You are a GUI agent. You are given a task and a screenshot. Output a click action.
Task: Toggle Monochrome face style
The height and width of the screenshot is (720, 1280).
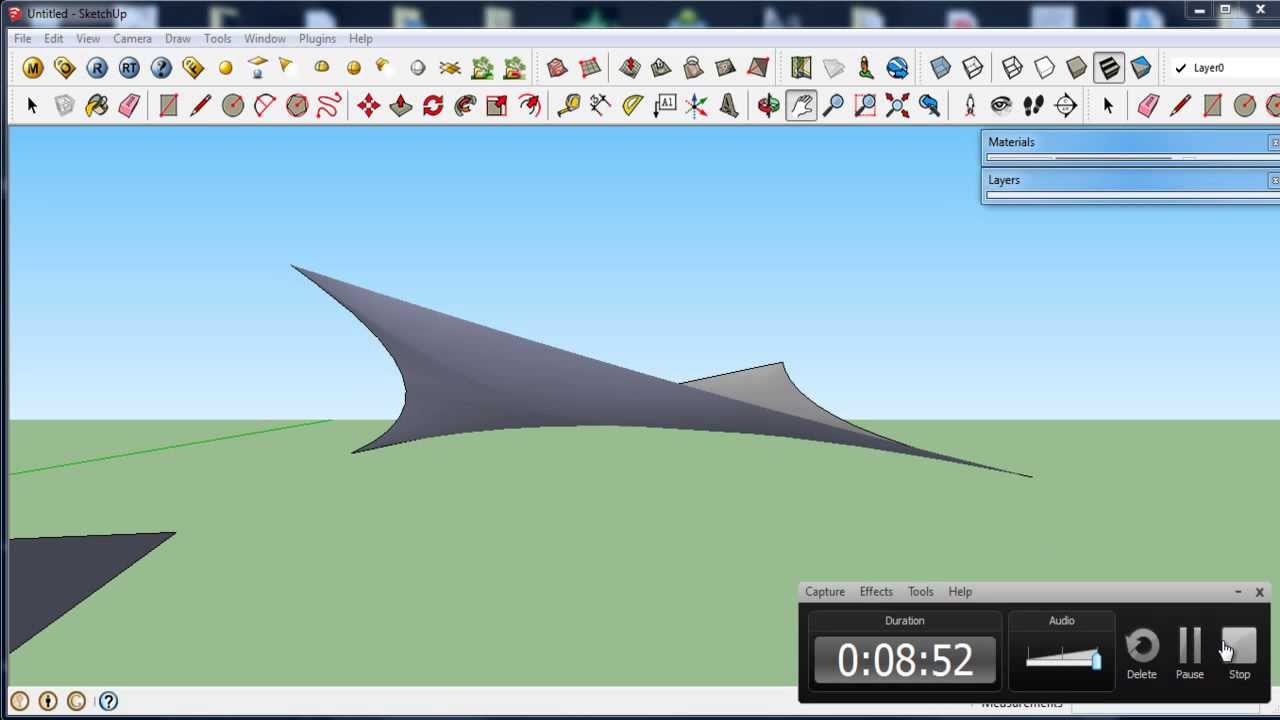[x=1140, y=68]
